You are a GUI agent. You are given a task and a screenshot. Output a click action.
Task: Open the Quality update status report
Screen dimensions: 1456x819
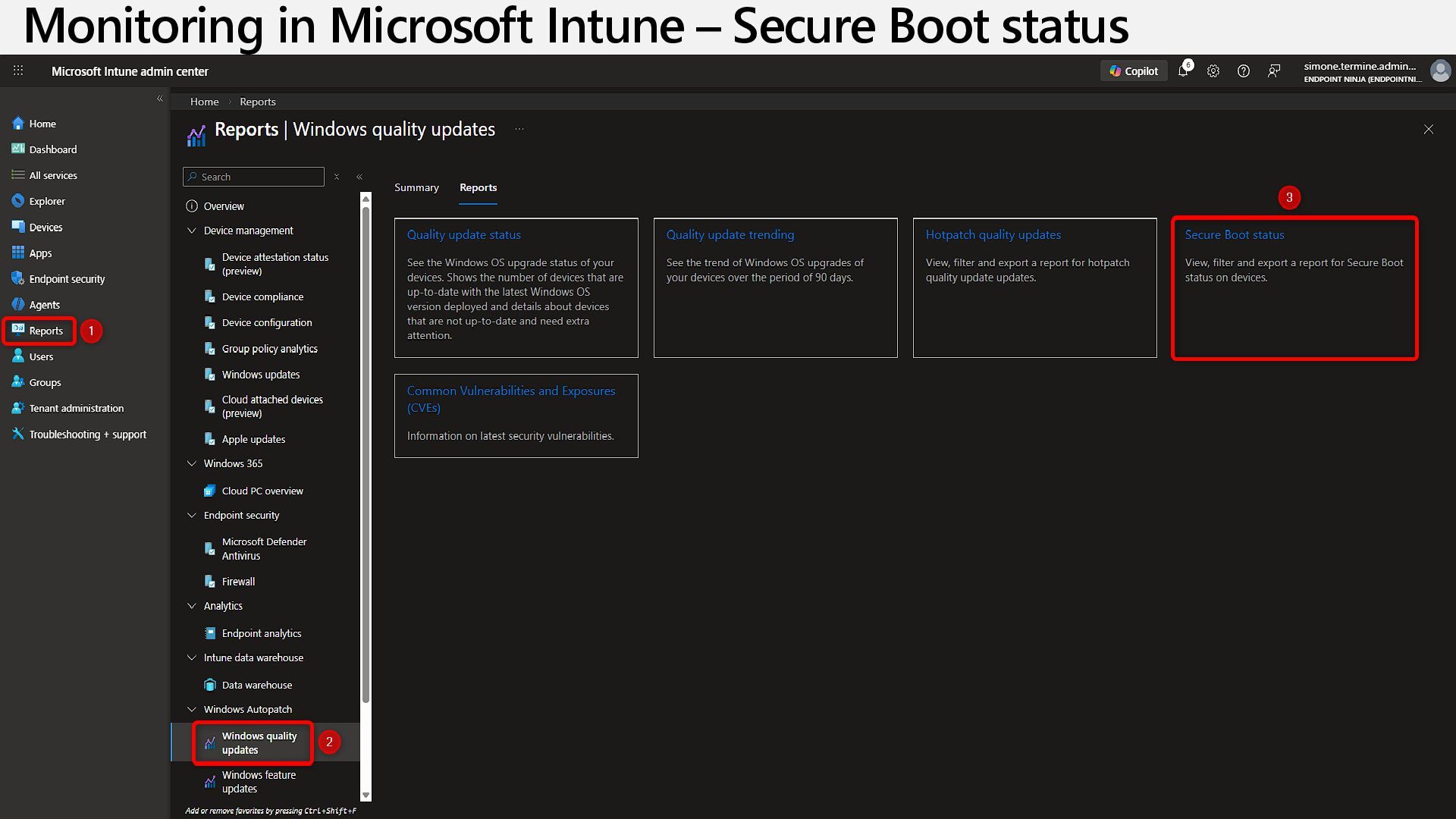[x=463, y=235]
